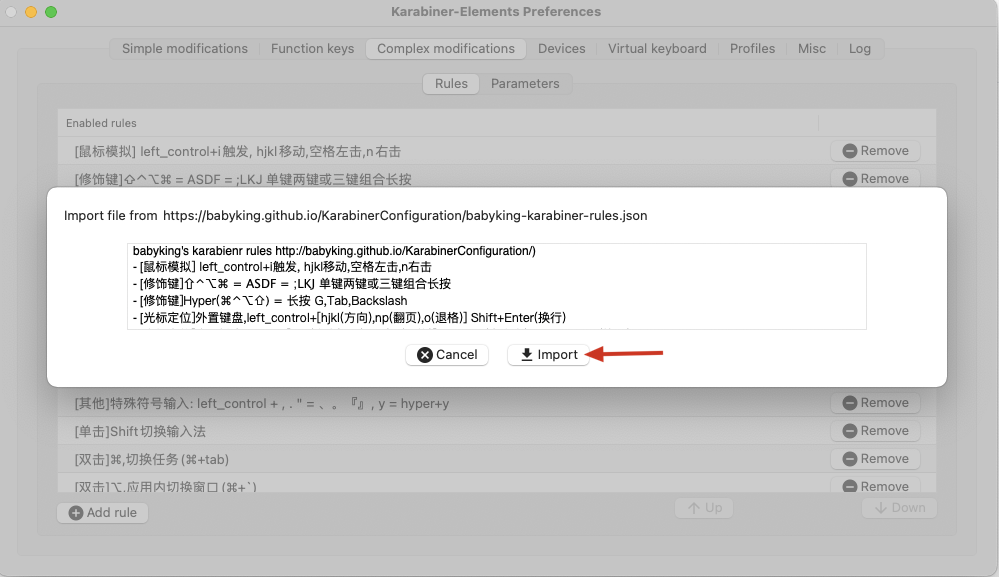Remove the 特殊符号输入 rule
This screenshot has height=577, width=999.
pos(875,403)
